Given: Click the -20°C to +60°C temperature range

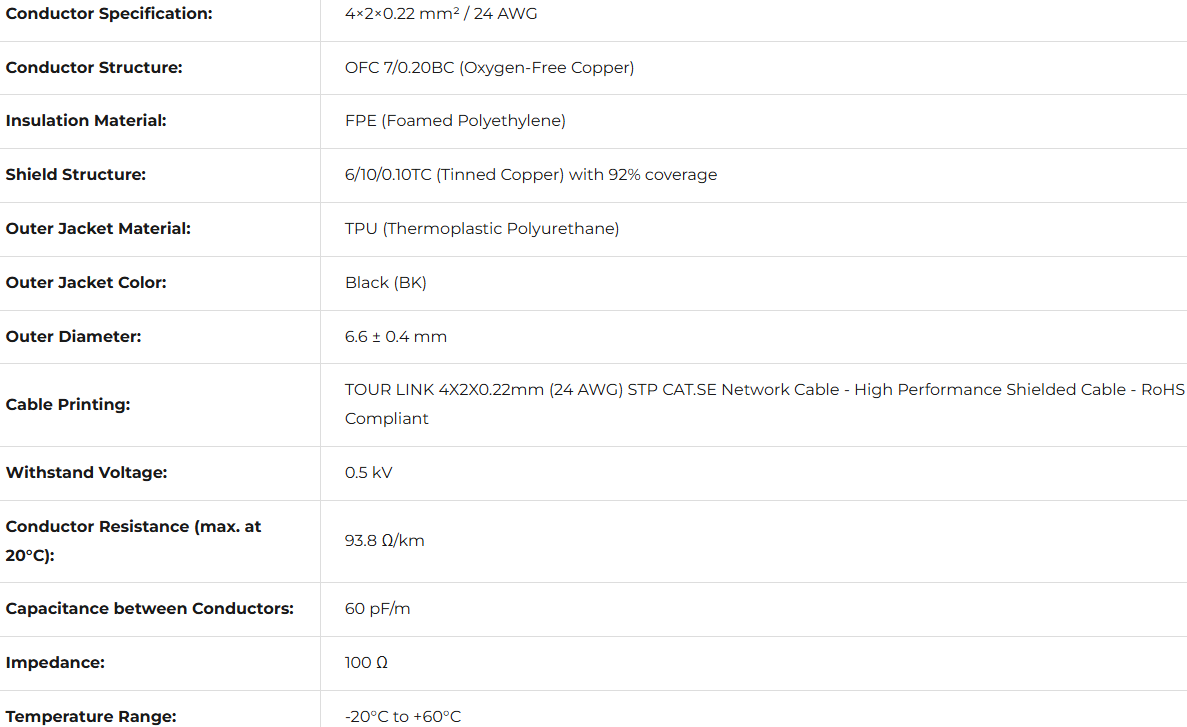Looking at the screenshot, I should (x=403, y=716).
